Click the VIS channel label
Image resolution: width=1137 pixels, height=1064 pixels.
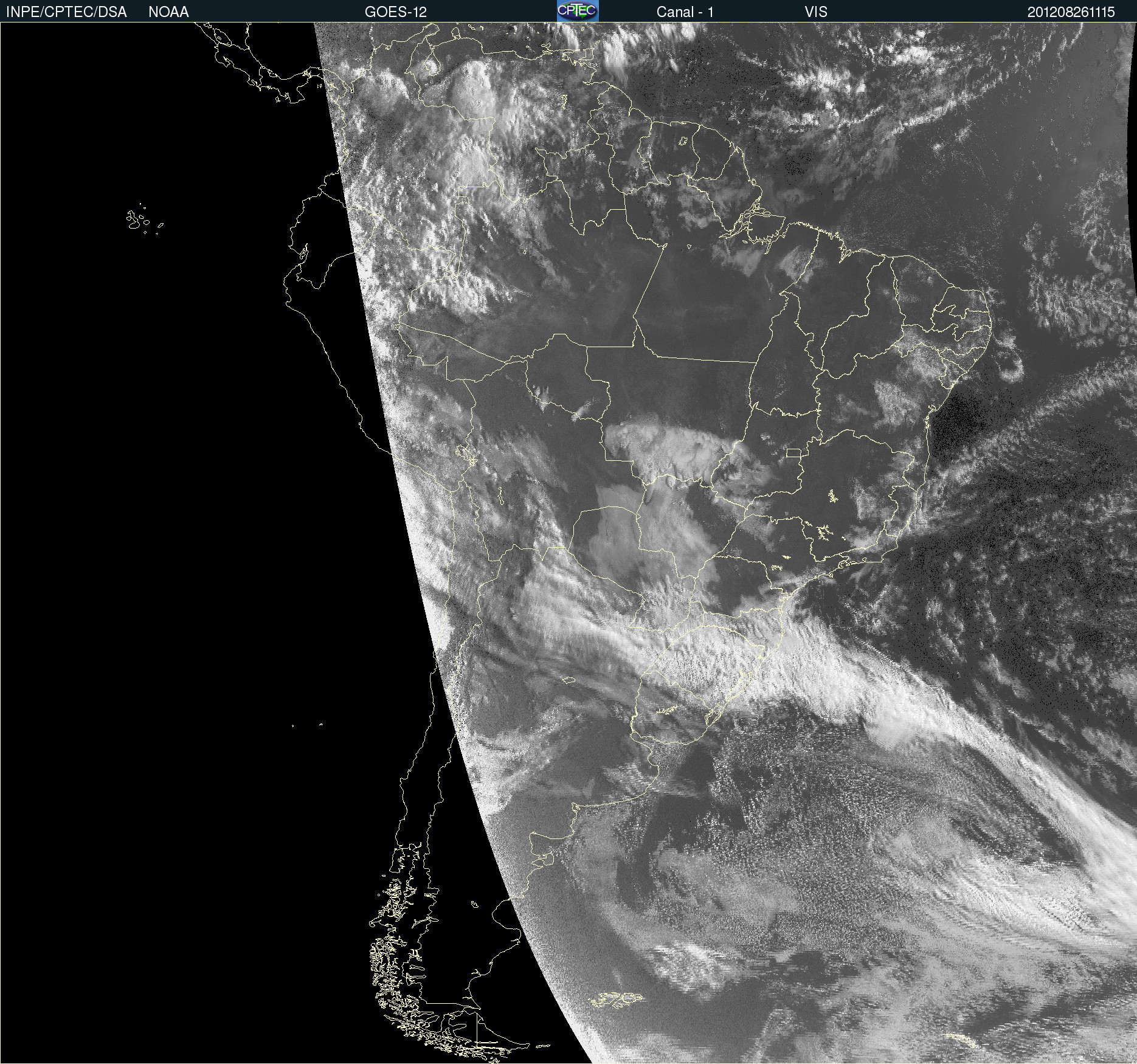click(816, 12)
